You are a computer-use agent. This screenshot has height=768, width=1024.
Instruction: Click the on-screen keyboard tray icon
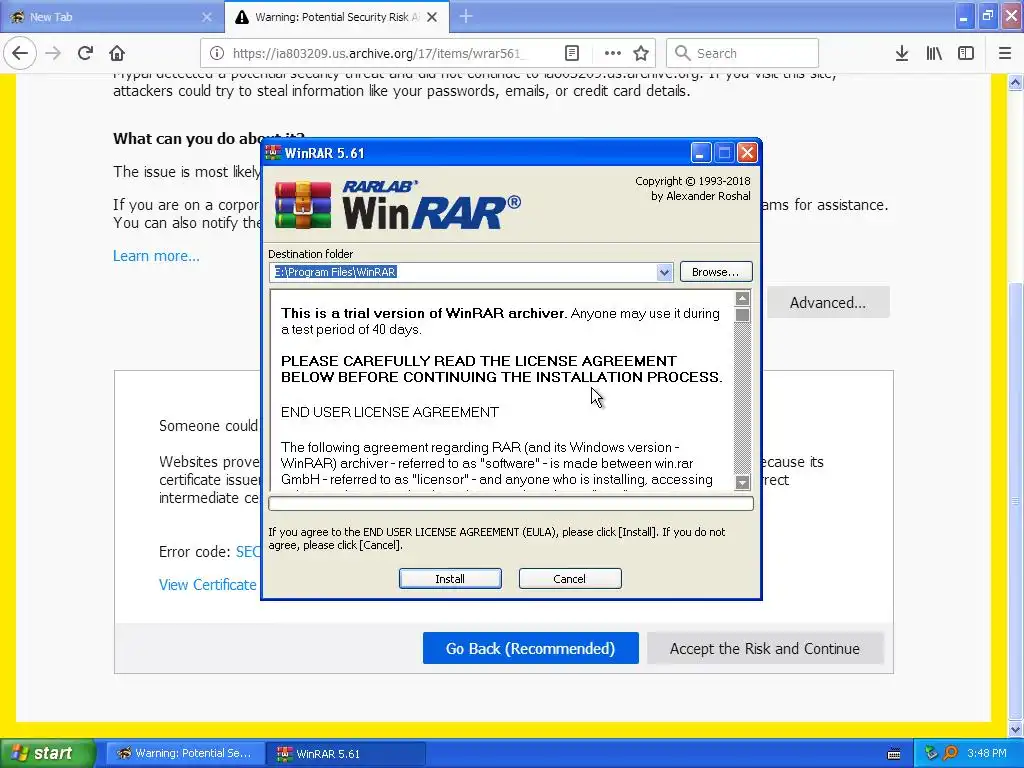point(894,754)
